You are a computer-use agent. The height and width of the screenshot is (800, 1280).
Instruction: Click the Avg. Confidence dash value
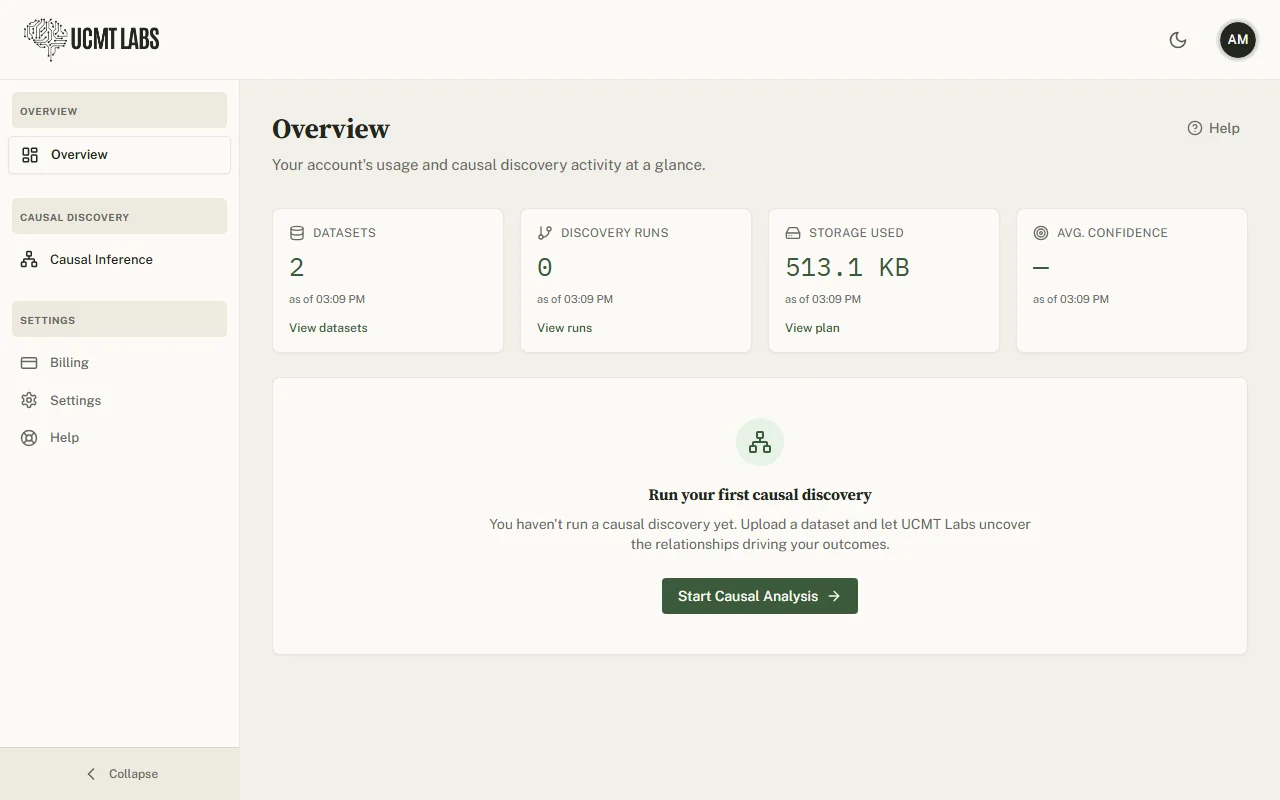1041,268
